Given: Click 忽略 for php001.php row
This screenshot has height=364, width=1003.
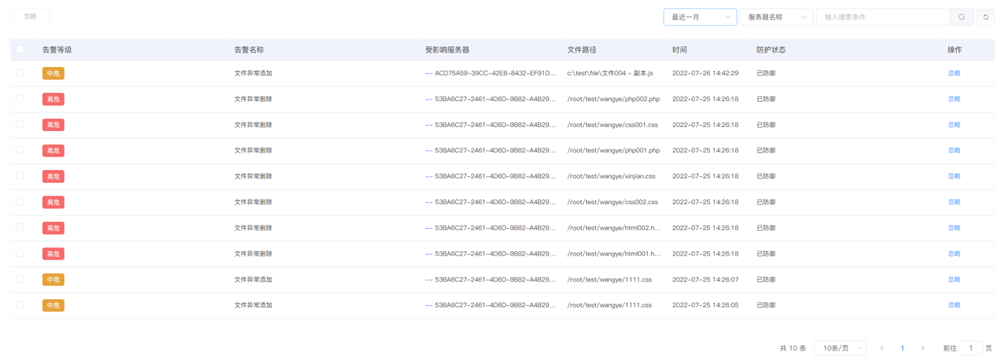Looking at the screenshot, I should 954,150.
